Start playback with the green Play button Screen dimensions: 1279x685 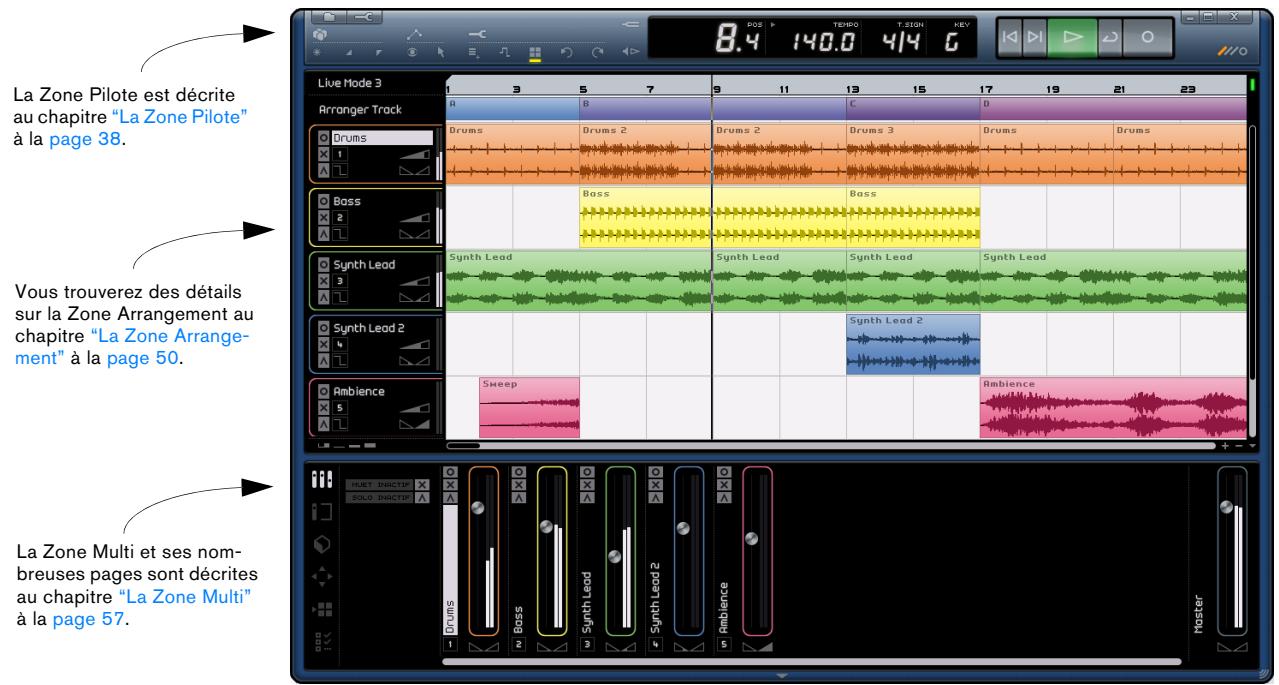1072,36
